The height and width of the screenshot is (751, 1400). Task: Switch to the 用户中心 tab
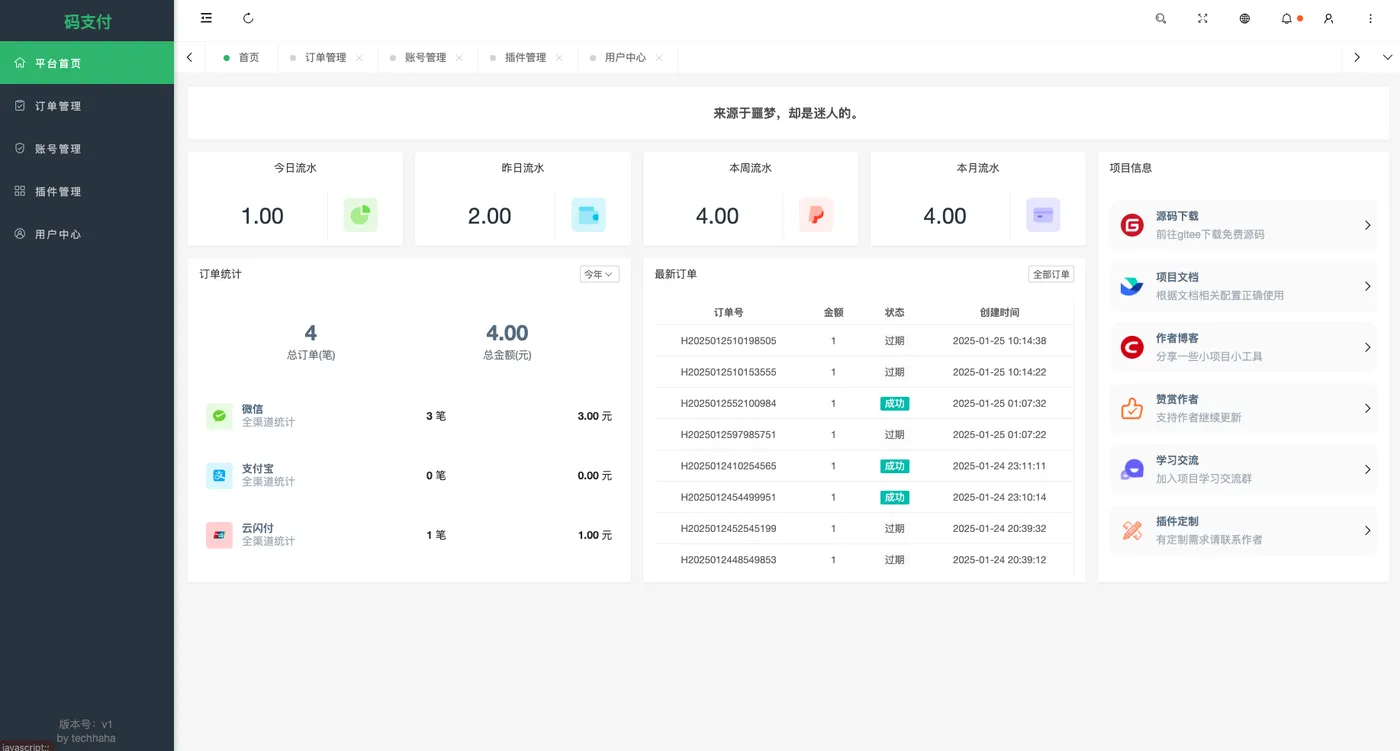point(626,58)
